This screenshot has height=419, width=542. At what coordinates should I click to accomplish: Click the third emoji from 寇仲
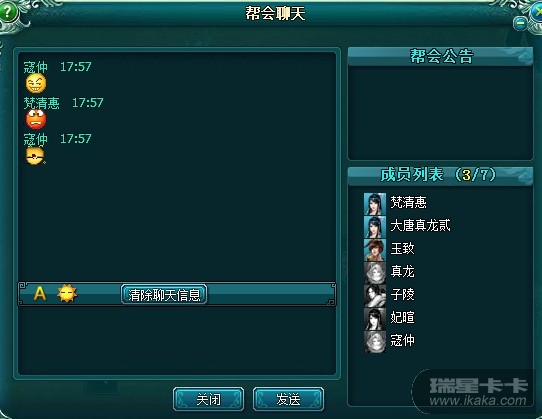[x=35, y=156]
